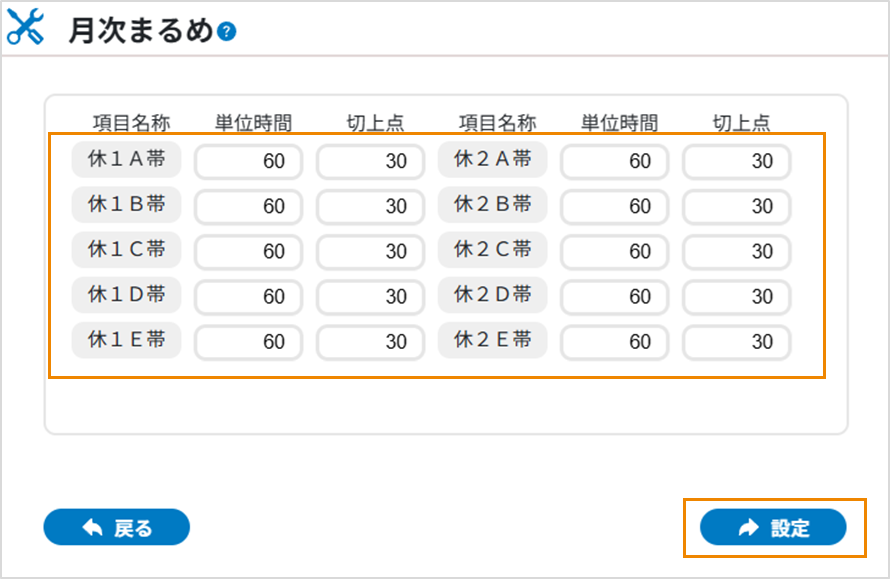
Task: Edit the 切上点 field for 休１Ａ帯
Action: [370, 160]
